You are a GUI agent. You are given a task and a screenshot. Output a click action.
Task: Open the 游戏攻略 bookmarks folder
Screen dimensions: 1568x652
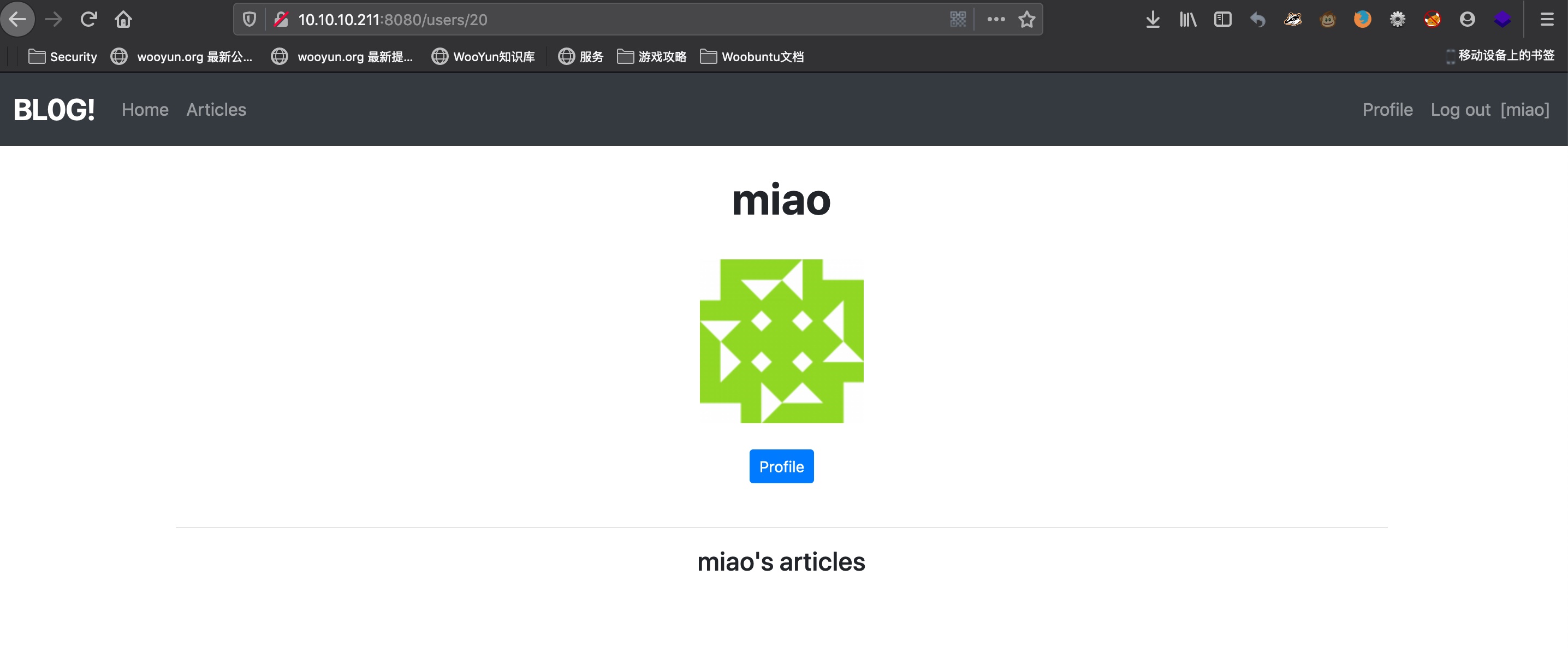point(651,57)
